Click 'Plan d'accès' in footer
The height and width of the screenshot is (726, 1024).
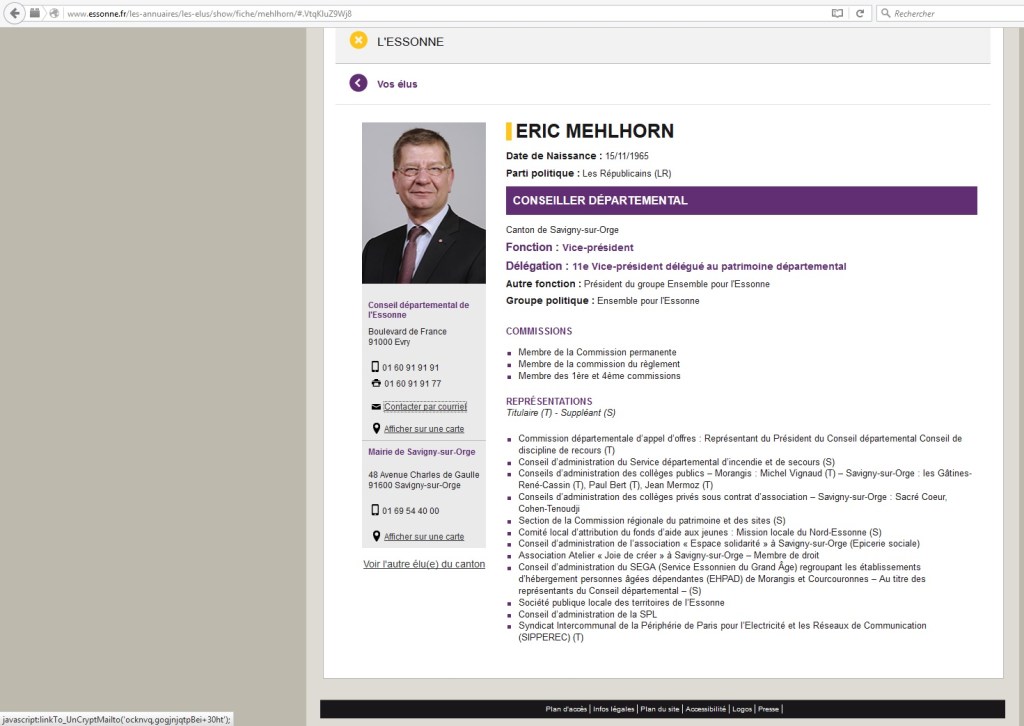click(x=566, y=709)
